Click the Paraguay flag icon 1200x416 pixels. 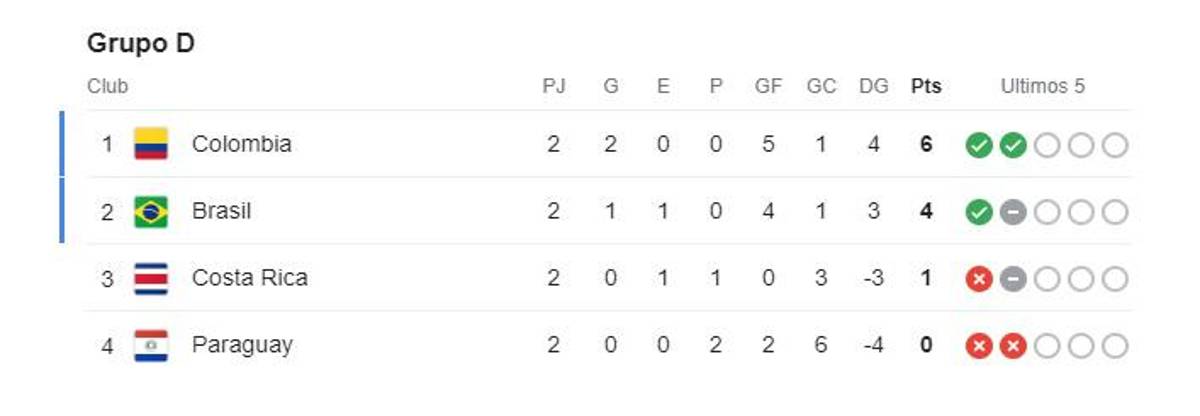pos(151,345)
